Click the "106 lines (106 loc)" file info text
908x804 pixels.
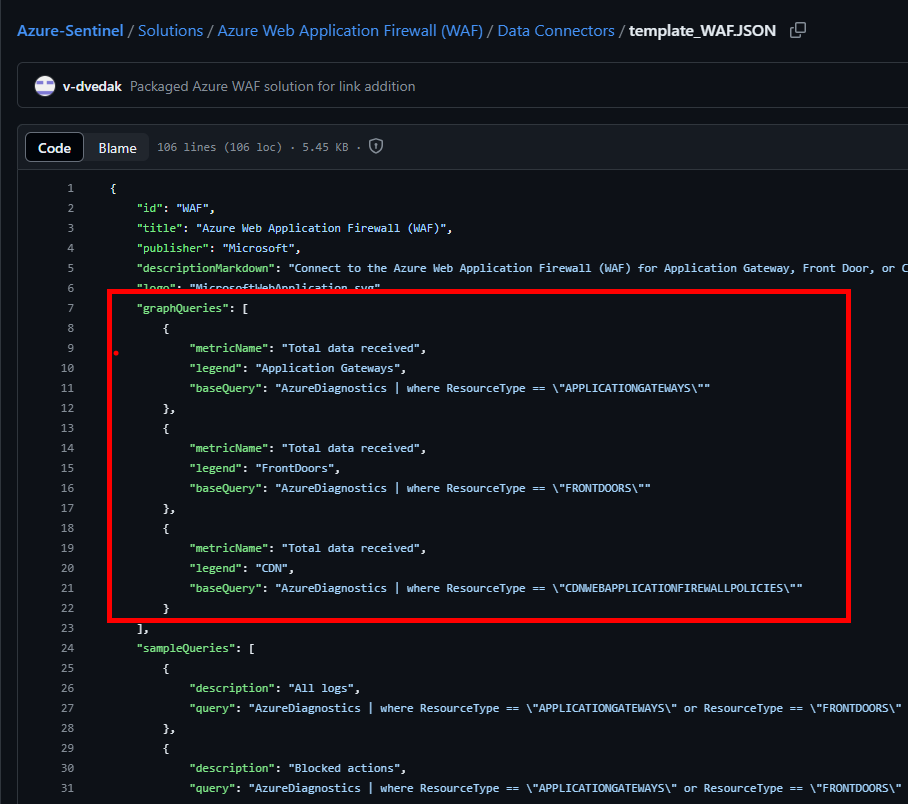click(219, 147)
